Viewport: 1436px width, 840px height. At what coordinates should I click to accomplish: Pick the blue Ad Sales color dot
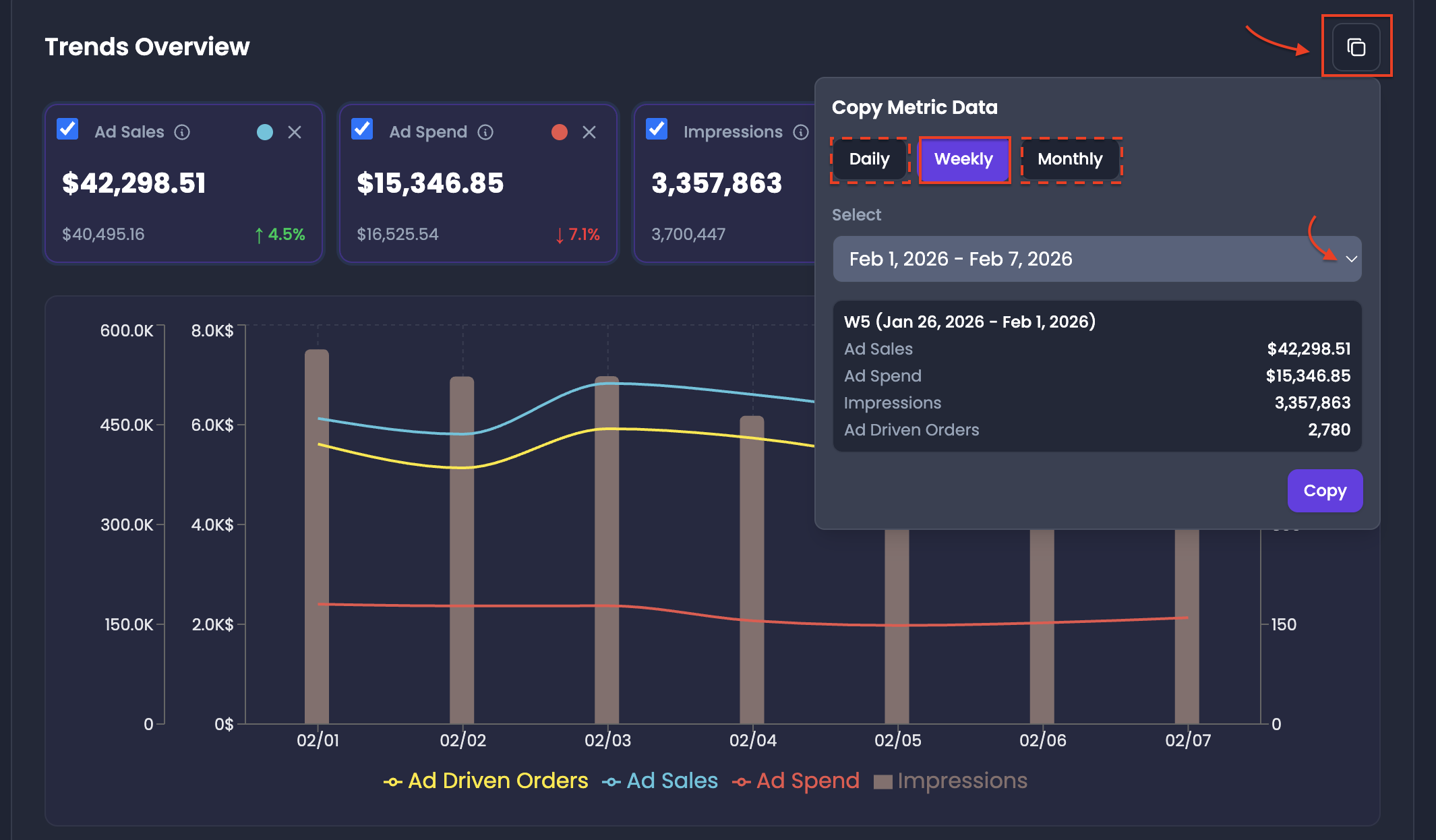tap(265, 132)
